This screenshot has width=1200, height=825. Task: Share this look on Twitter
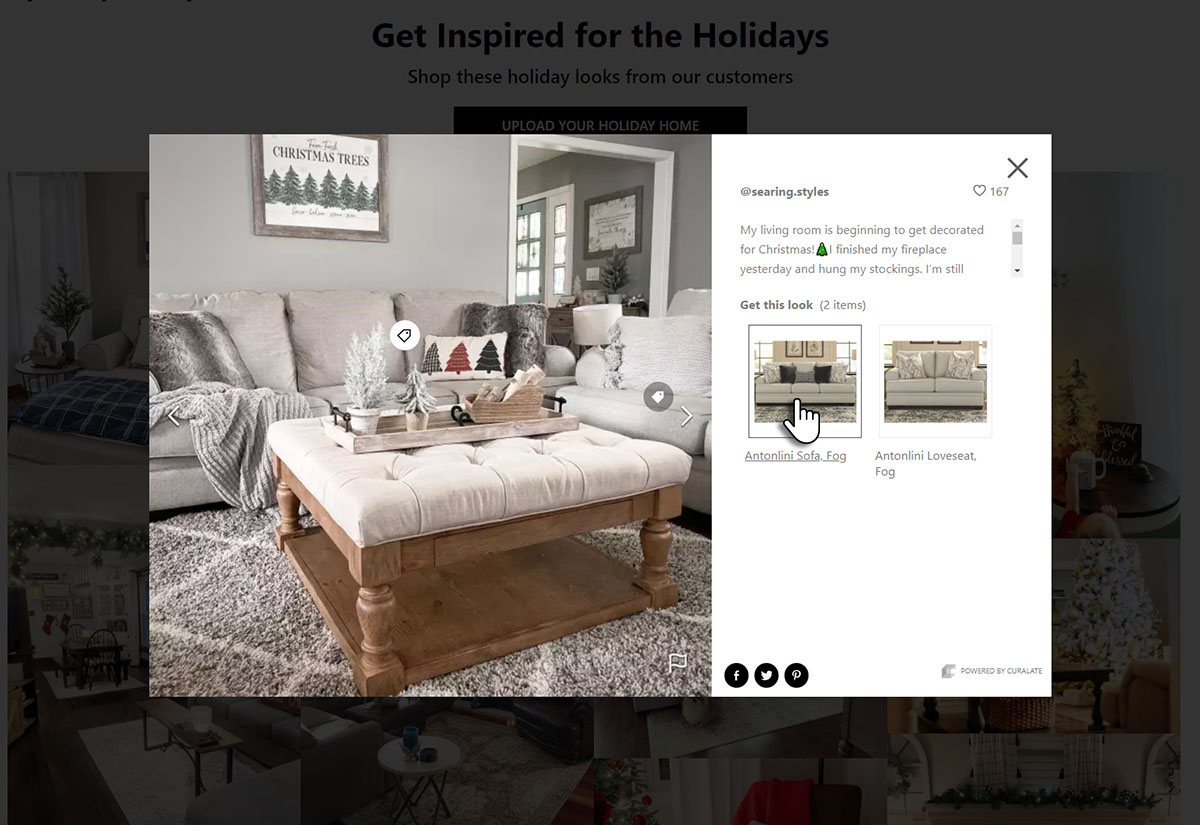766,676
